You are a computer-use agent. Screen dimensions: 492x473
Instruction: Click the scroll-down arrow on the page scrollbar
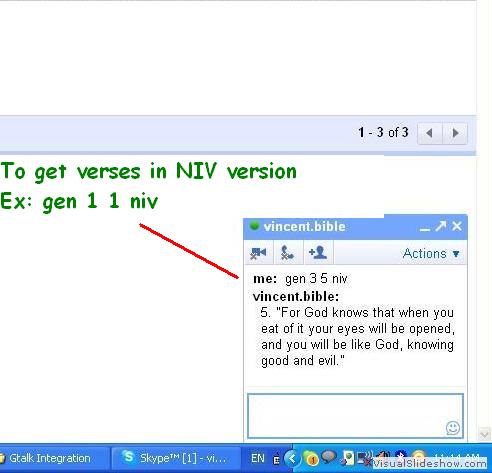(484, 434)
